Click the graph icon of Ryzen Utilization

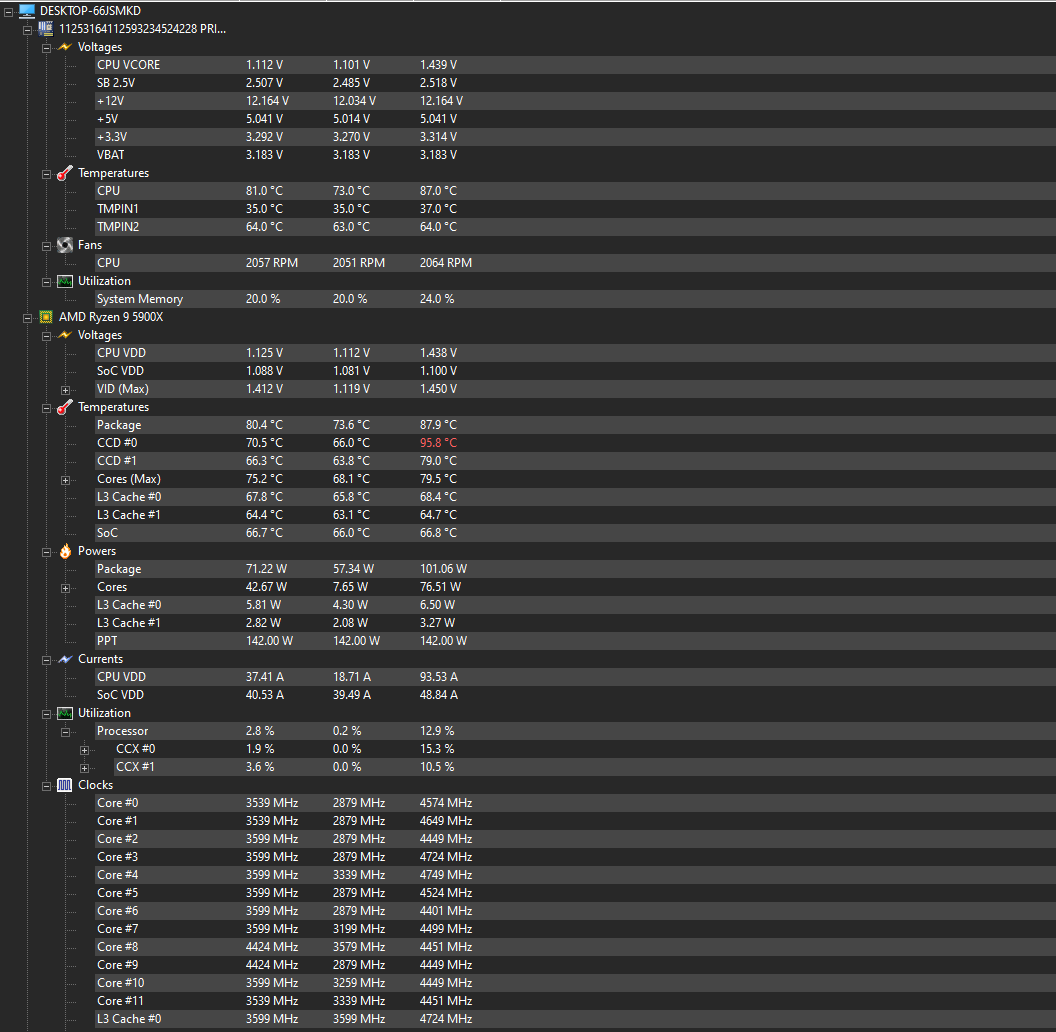pyautogui.click(x=65, y=713)
